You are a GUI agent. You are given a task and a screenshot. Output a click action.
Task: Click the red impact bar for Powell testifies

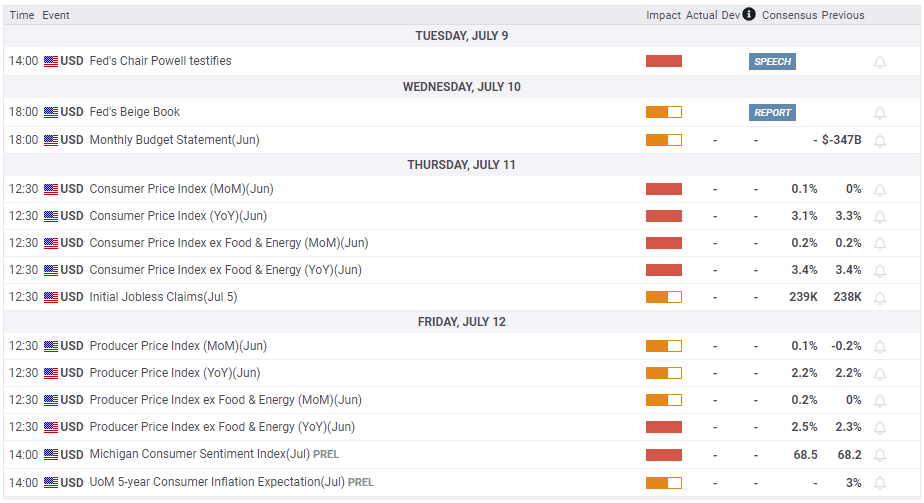click(x=664, y=61)
